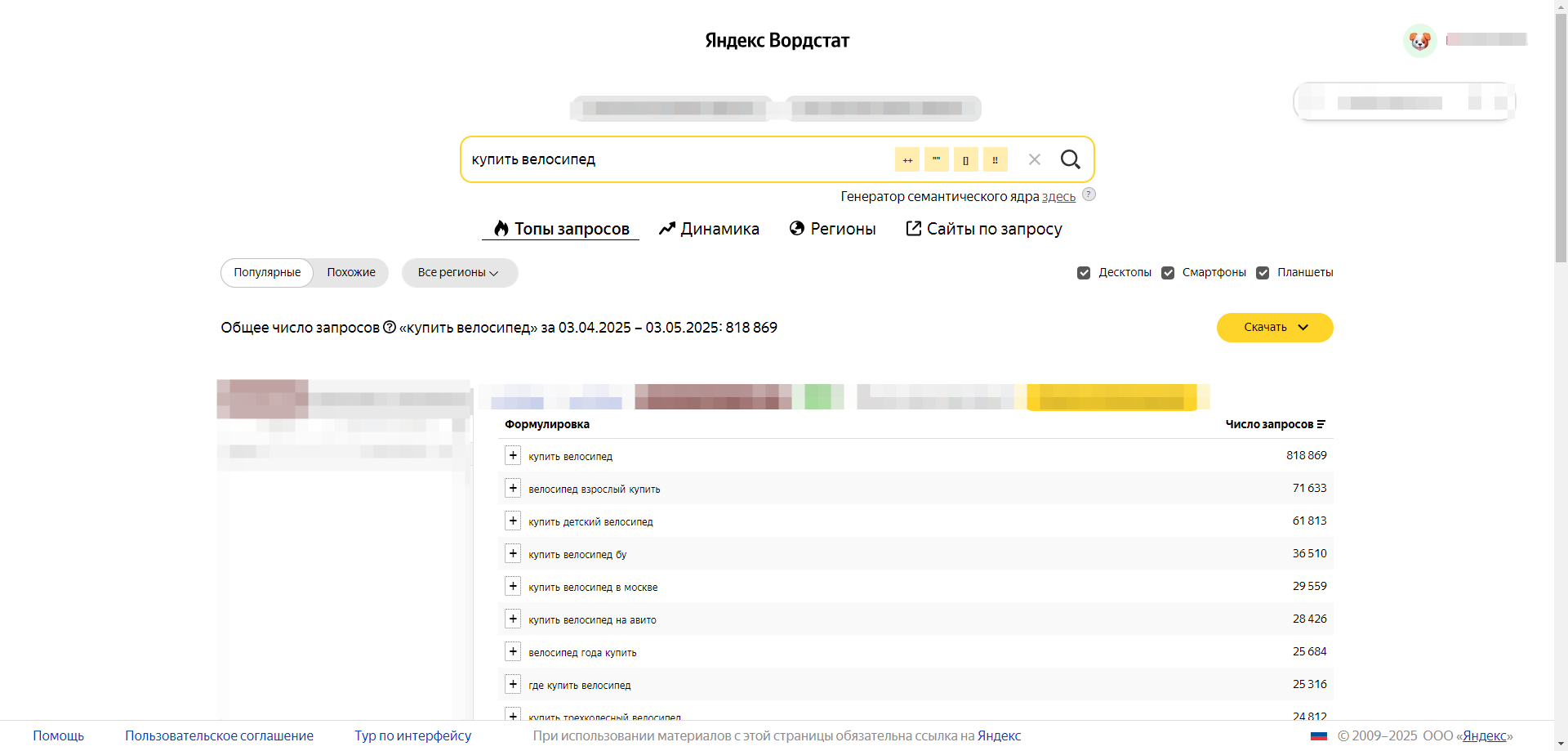Screen dimensions: 1568x751
Task: Expand the 'купить велосипед' row
Action: pyautogui.click(x=513, y=455)
